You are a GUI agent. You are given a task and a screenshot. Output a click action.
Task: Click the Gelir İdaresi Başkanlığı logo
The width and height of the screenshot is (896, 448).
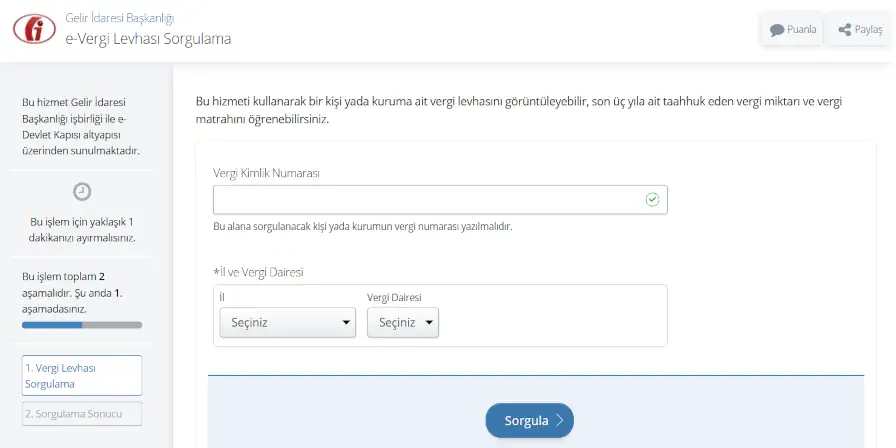point(34,29)
